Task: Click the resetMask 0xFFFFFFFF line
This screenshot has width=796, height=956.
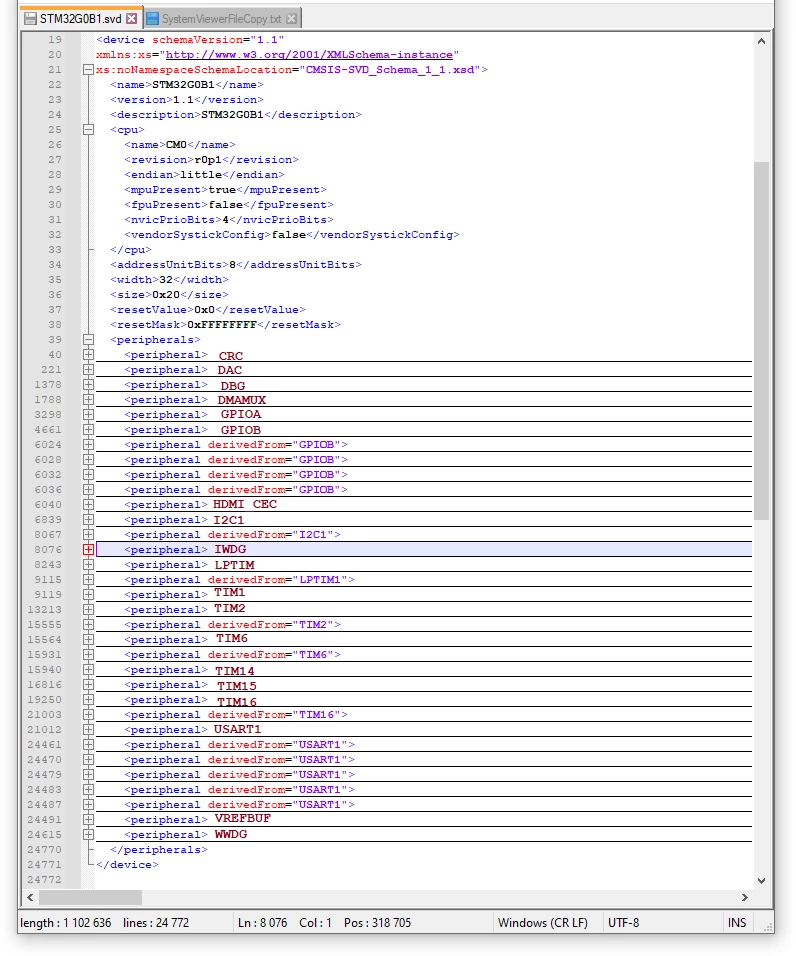Action: pos(225,325)
